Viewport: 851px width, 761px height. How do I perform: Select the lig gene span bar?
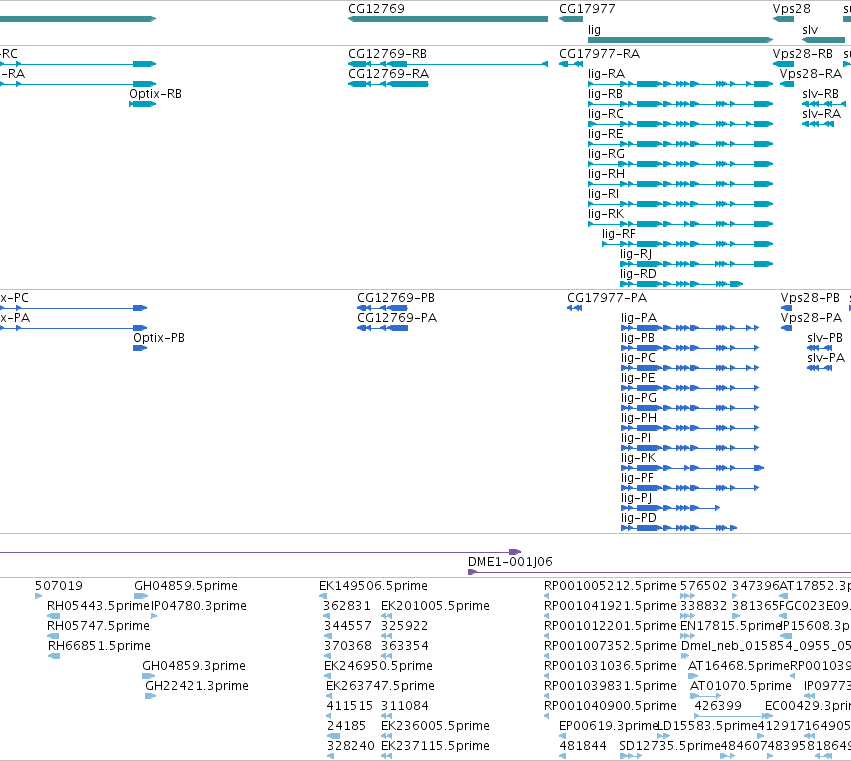coord(681,40)
